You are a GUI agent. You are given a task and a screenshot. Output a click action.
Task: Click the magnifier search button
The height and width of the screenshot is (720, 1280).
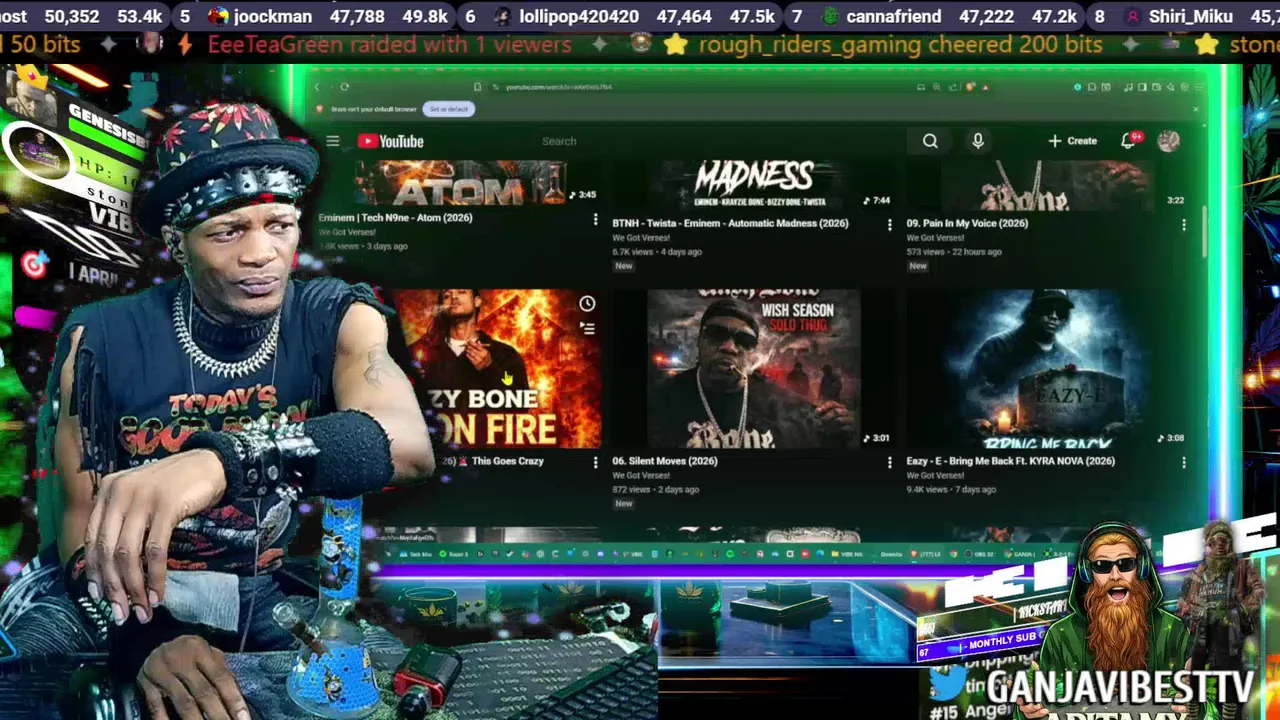point(930,141)
